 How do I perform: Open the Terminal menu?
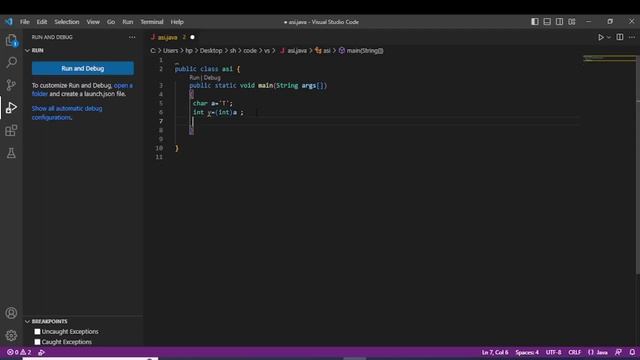152,22
